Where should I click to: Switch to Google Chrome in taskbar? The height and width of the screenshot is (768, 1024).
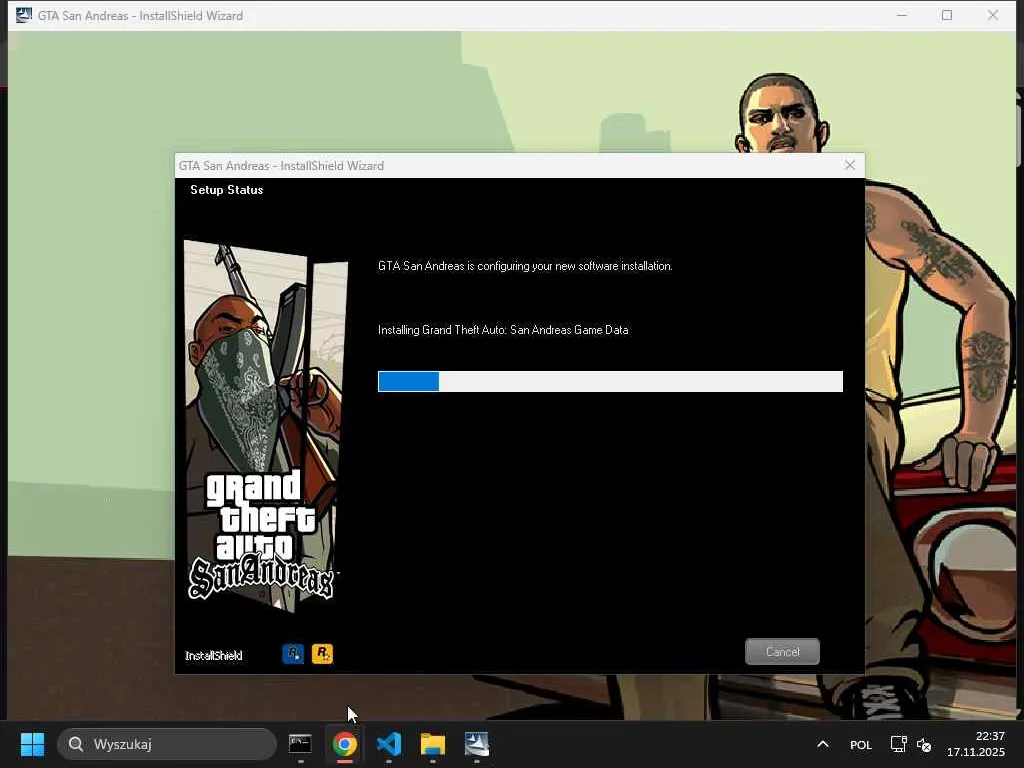345,744
